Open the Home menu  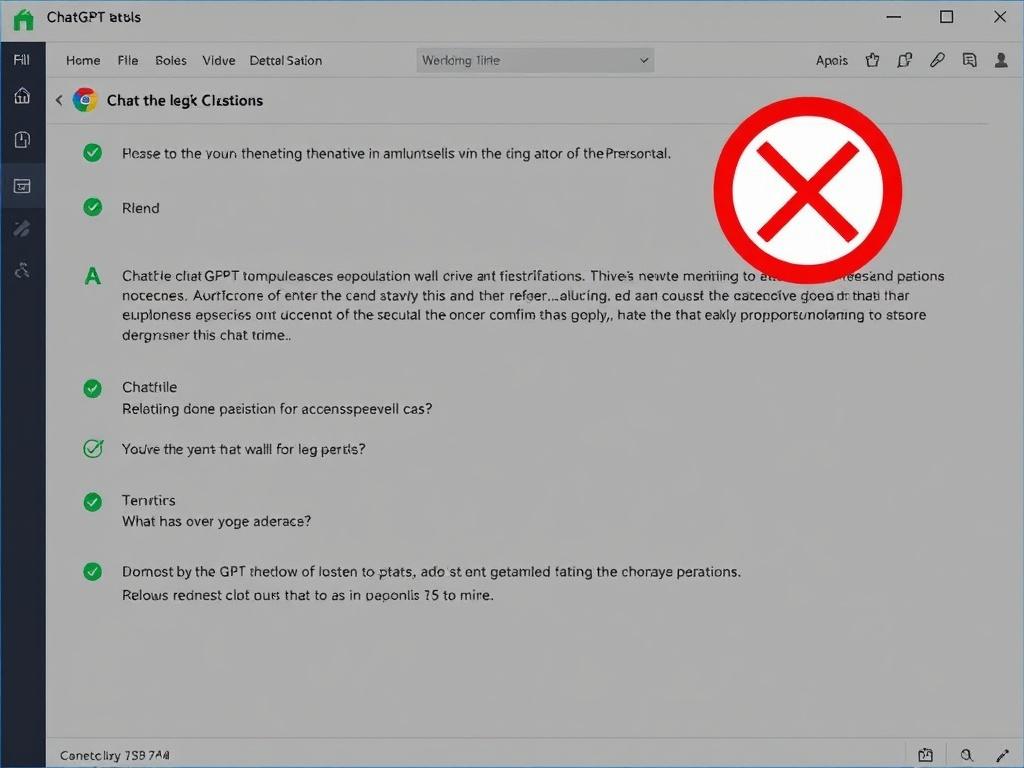(x=83, y=60)
